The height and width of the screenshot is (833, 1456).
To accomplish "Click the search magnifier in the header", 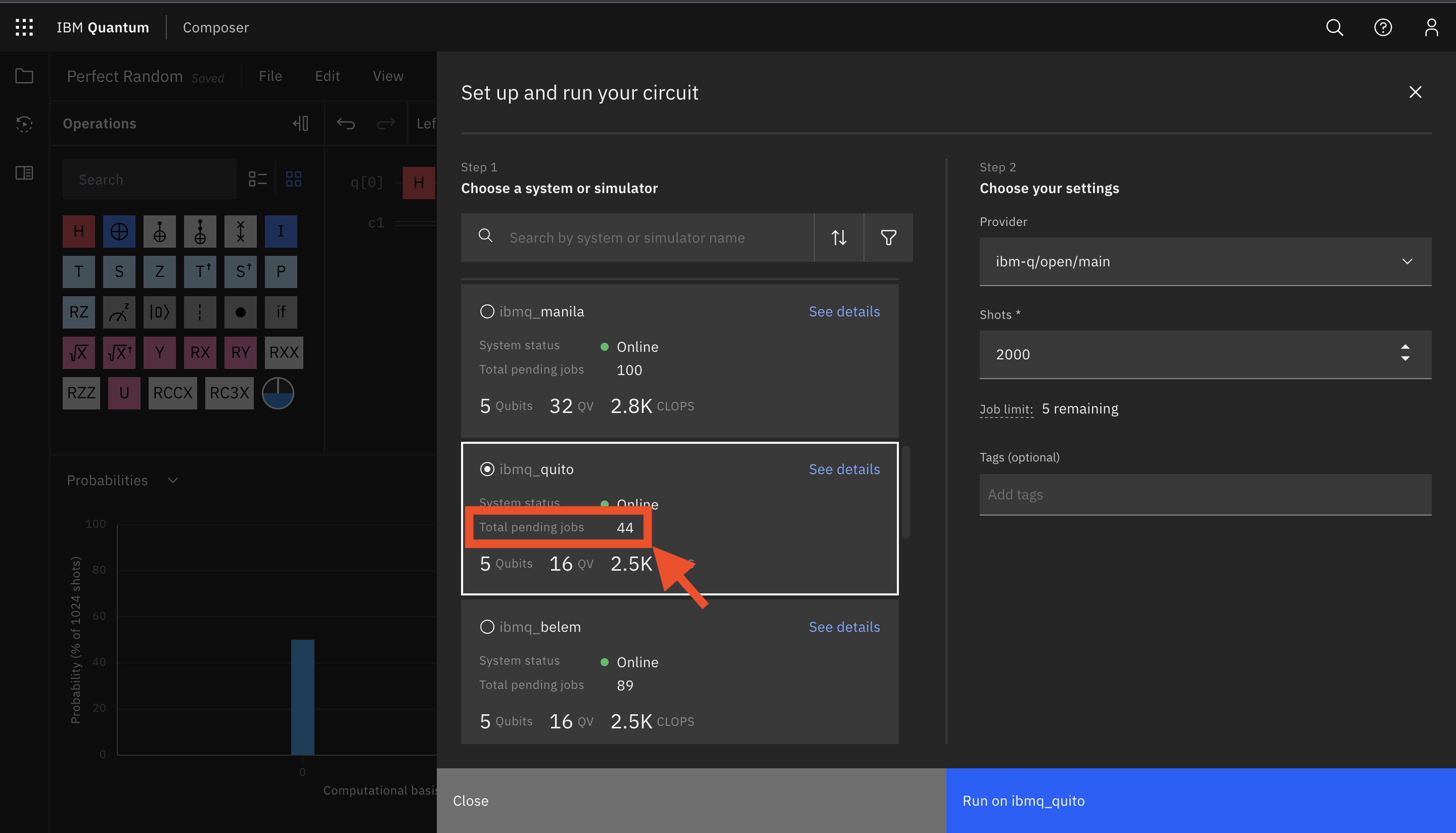I will coord(1334,27).
